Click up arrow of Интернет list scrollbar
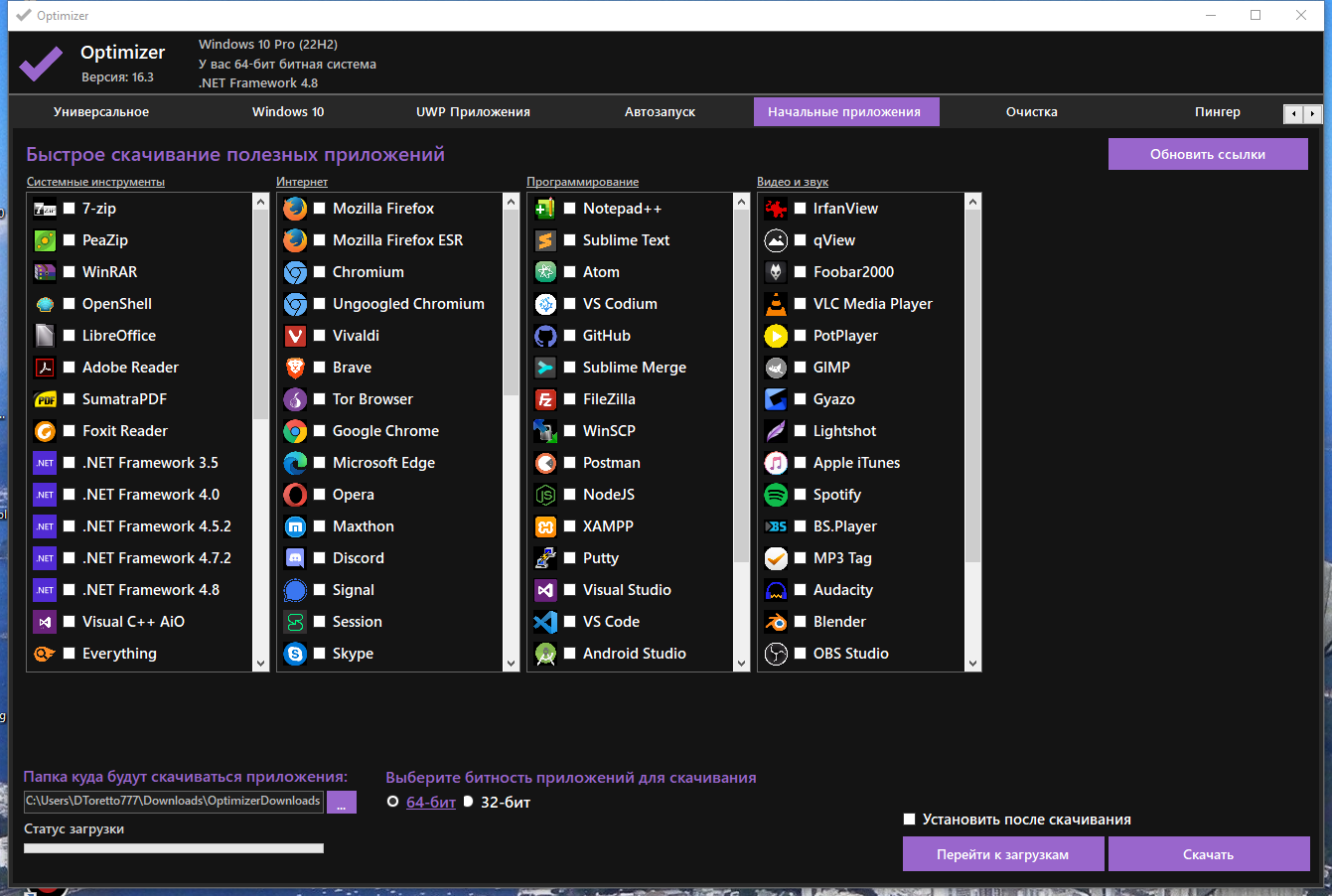 [x=511, y=202]
